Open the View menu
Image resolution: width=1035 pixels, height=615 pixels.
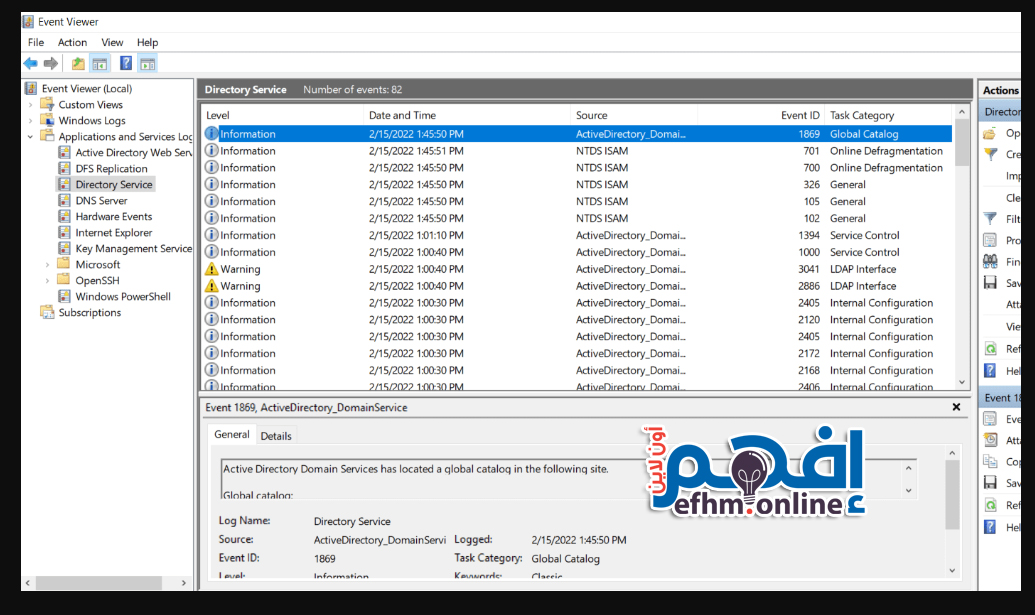112,42
